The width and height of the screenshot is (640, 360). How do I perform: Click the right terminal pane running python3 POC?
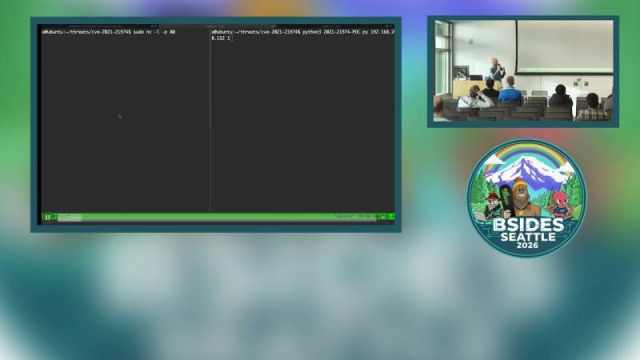(303, 120)
